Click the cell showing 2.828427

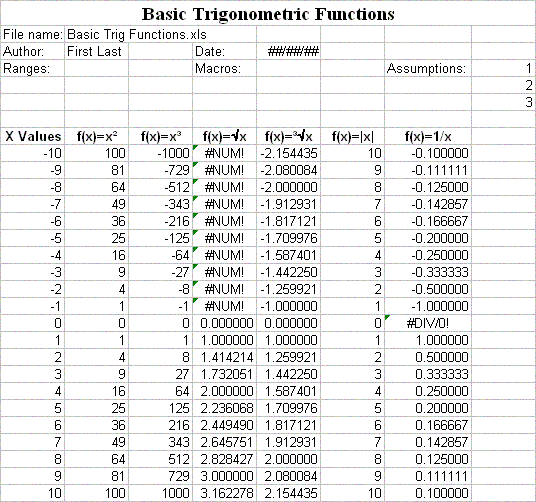[x=225, y=459]
